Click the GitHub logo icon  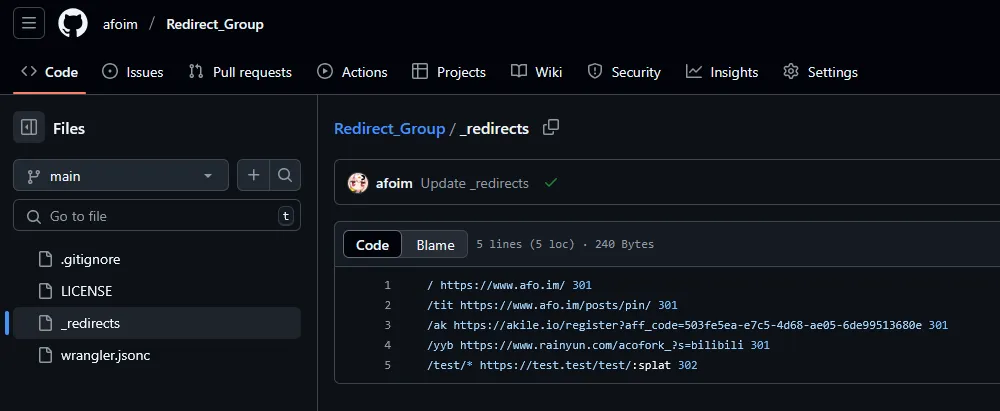point(73,23)
